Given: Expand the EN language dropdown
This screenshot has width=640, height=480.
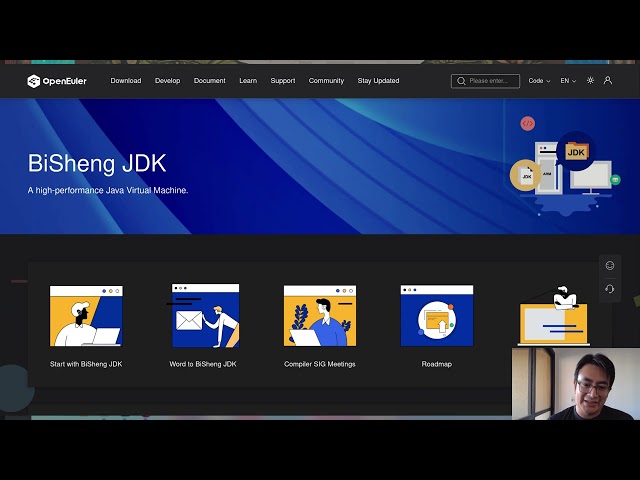Looking at the screenshot, I should 568,81.
